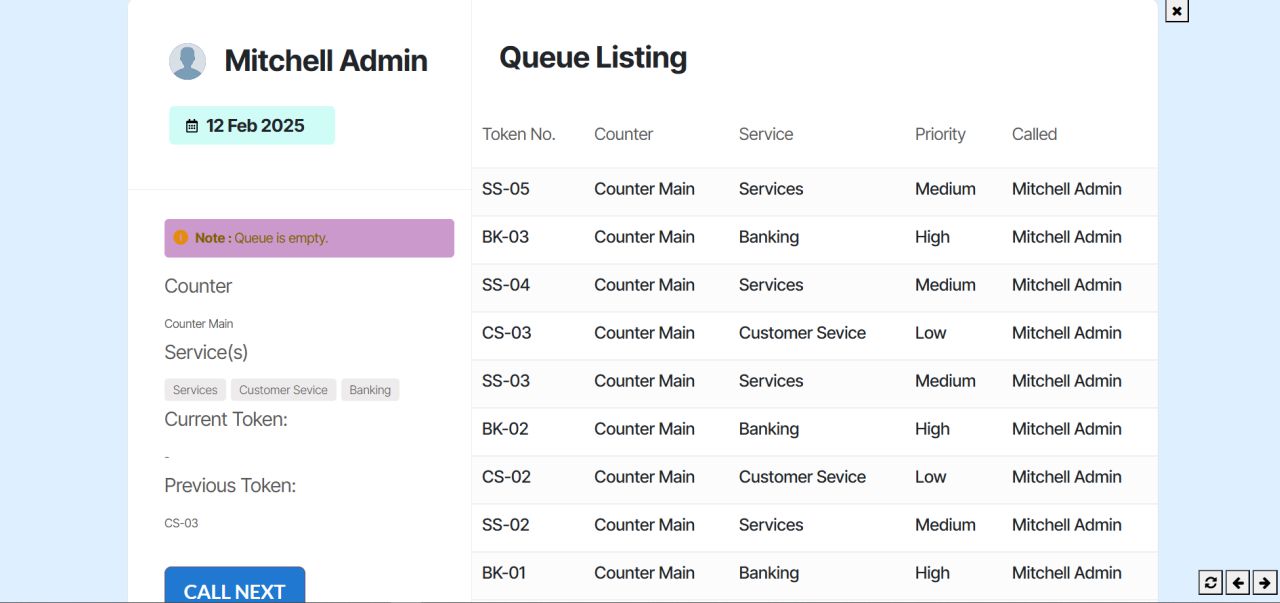Click the Called column header
The image size is (1280, 603).
(x=1034, y=134)
